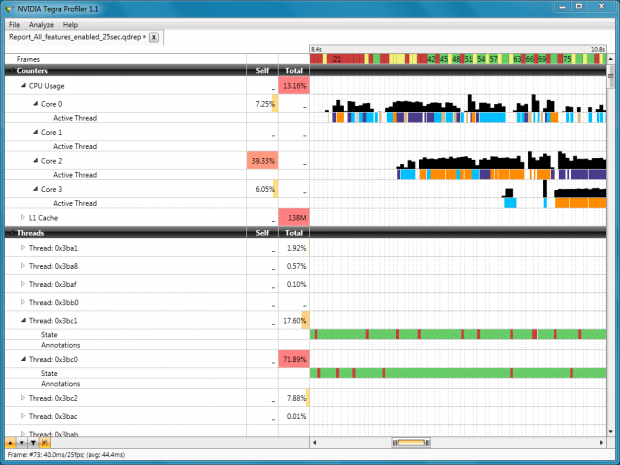Select frame 54 in the Frames bar
Viewport: 620px width, 465px height.
click(x=481, y=59)
